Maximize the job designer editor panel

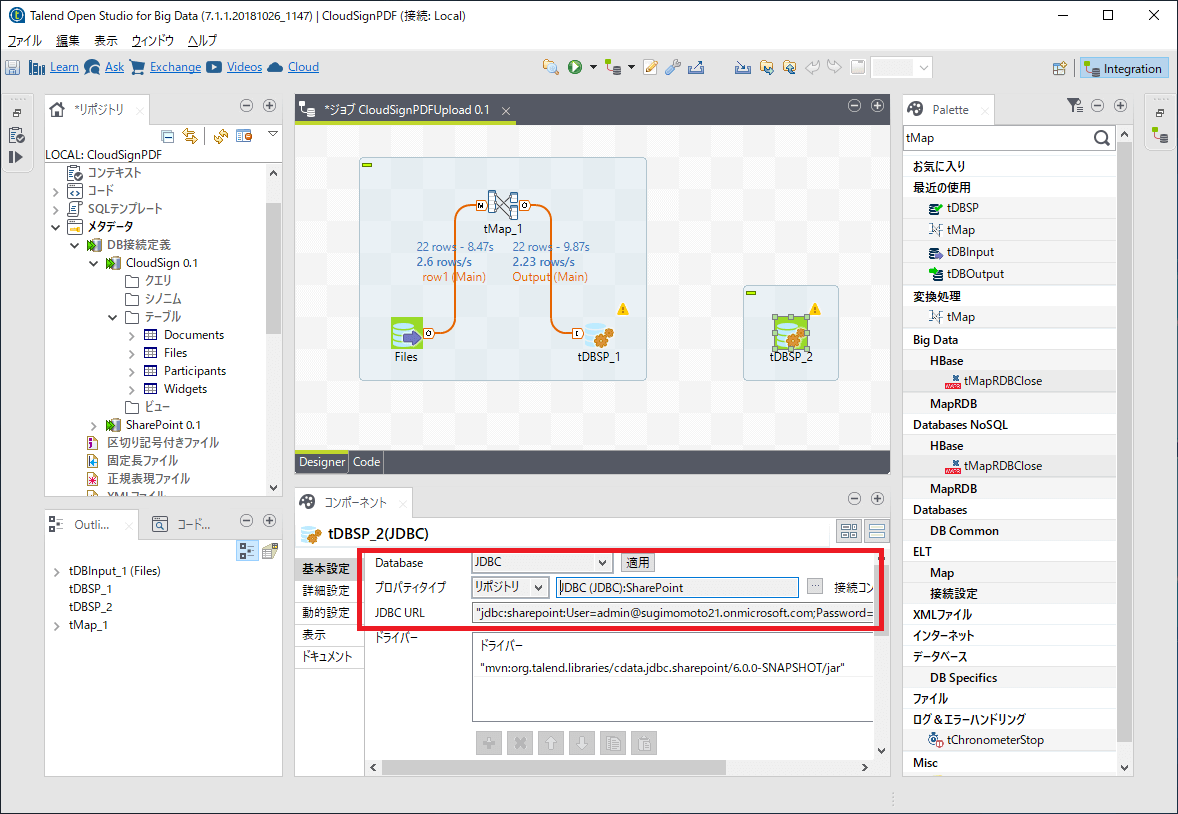coord(877,106)
